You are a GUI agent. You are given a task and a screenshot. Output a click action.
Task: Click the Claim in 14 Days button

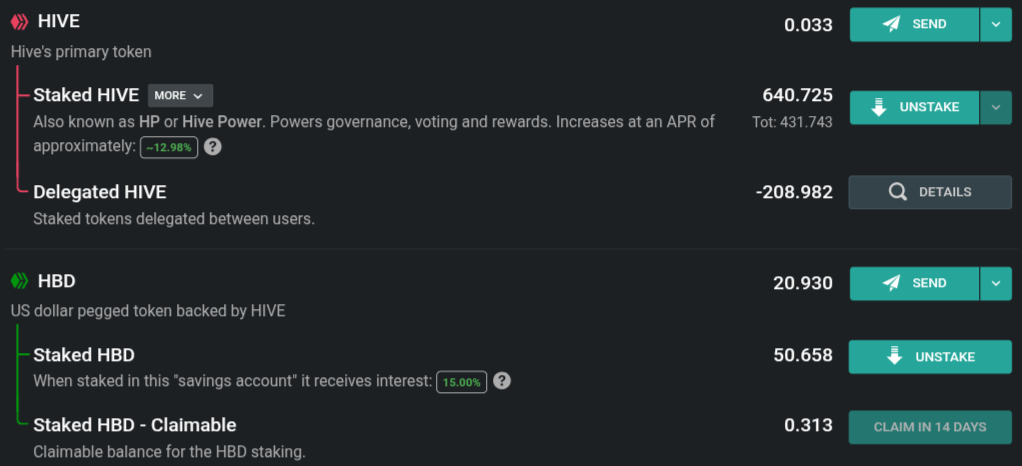coord(930,428)
